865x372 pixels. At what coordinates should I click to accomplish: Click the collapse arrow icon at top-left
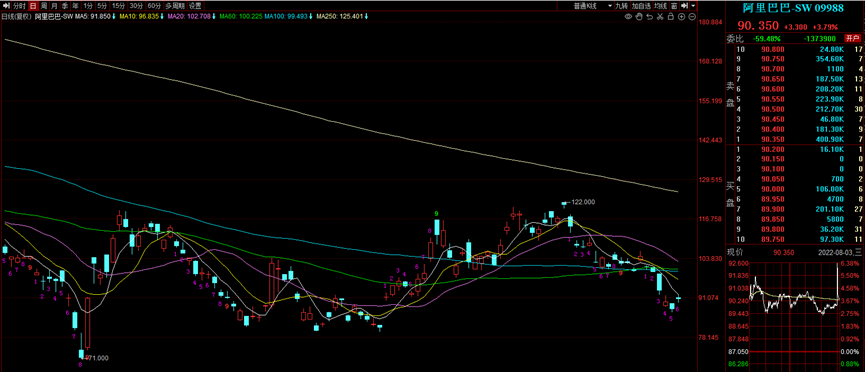(x=7, y=6)
